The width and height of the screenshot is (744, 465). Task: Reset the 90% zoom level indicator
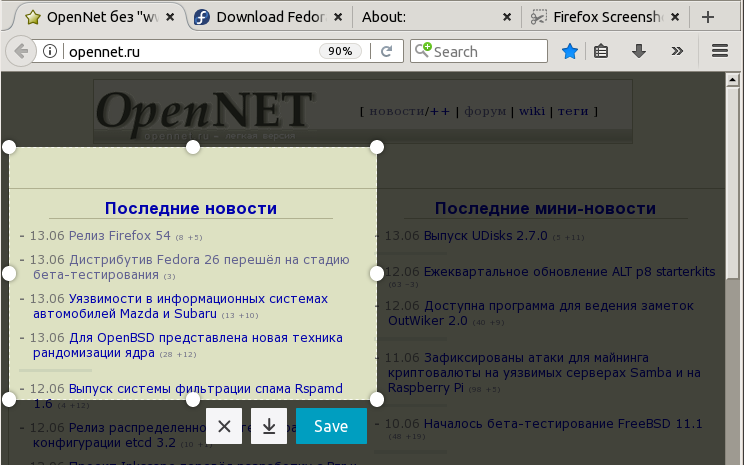coord(340,51)
